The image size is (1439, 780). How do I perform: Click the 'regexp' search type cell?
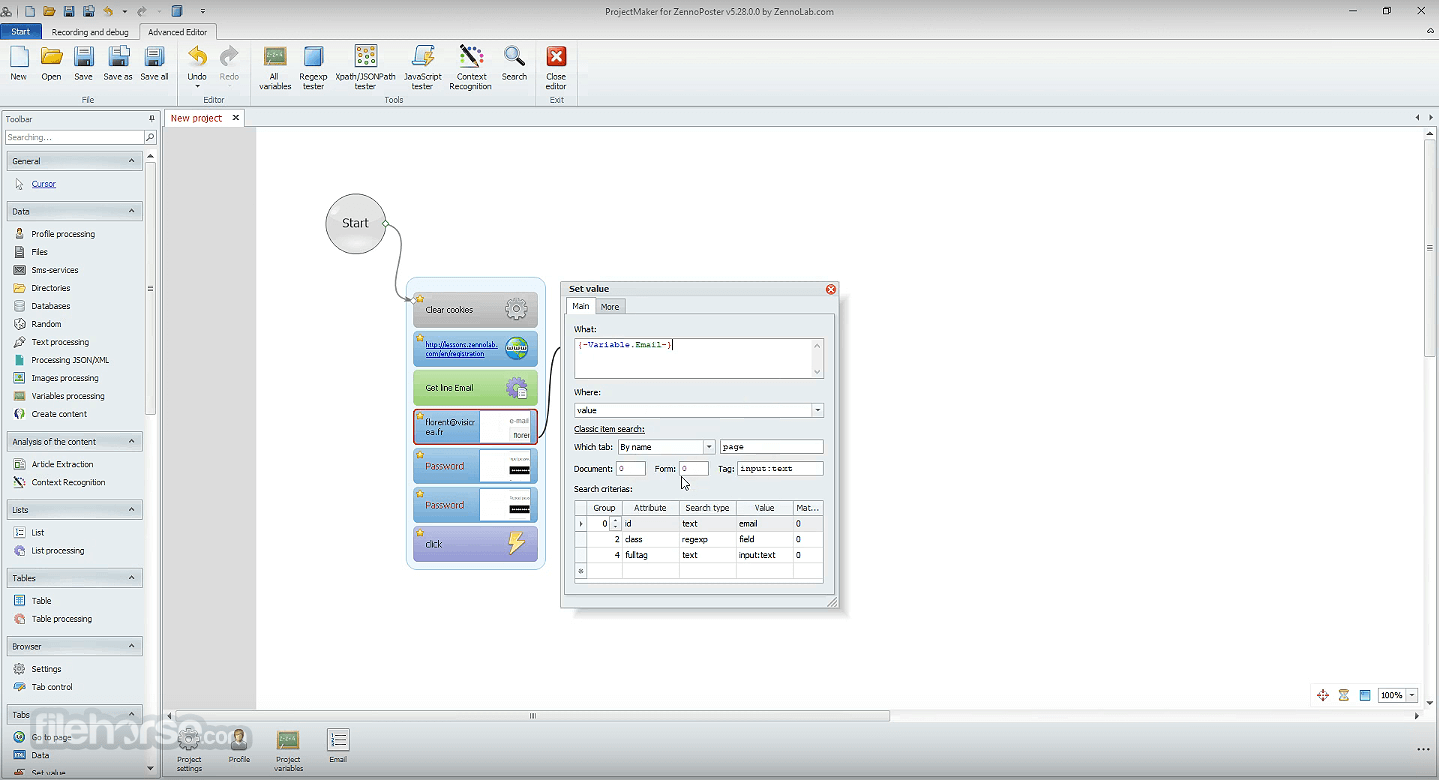(x=708, y=539)
